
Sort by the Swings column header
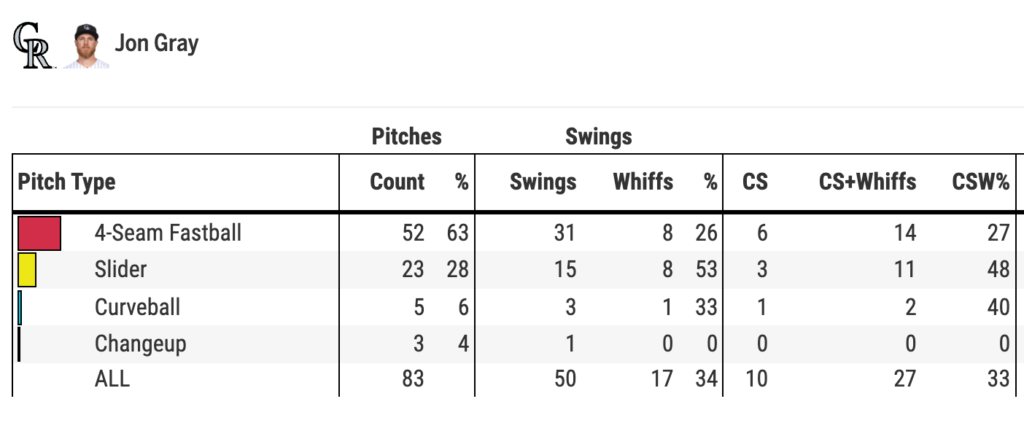point(543,182)
